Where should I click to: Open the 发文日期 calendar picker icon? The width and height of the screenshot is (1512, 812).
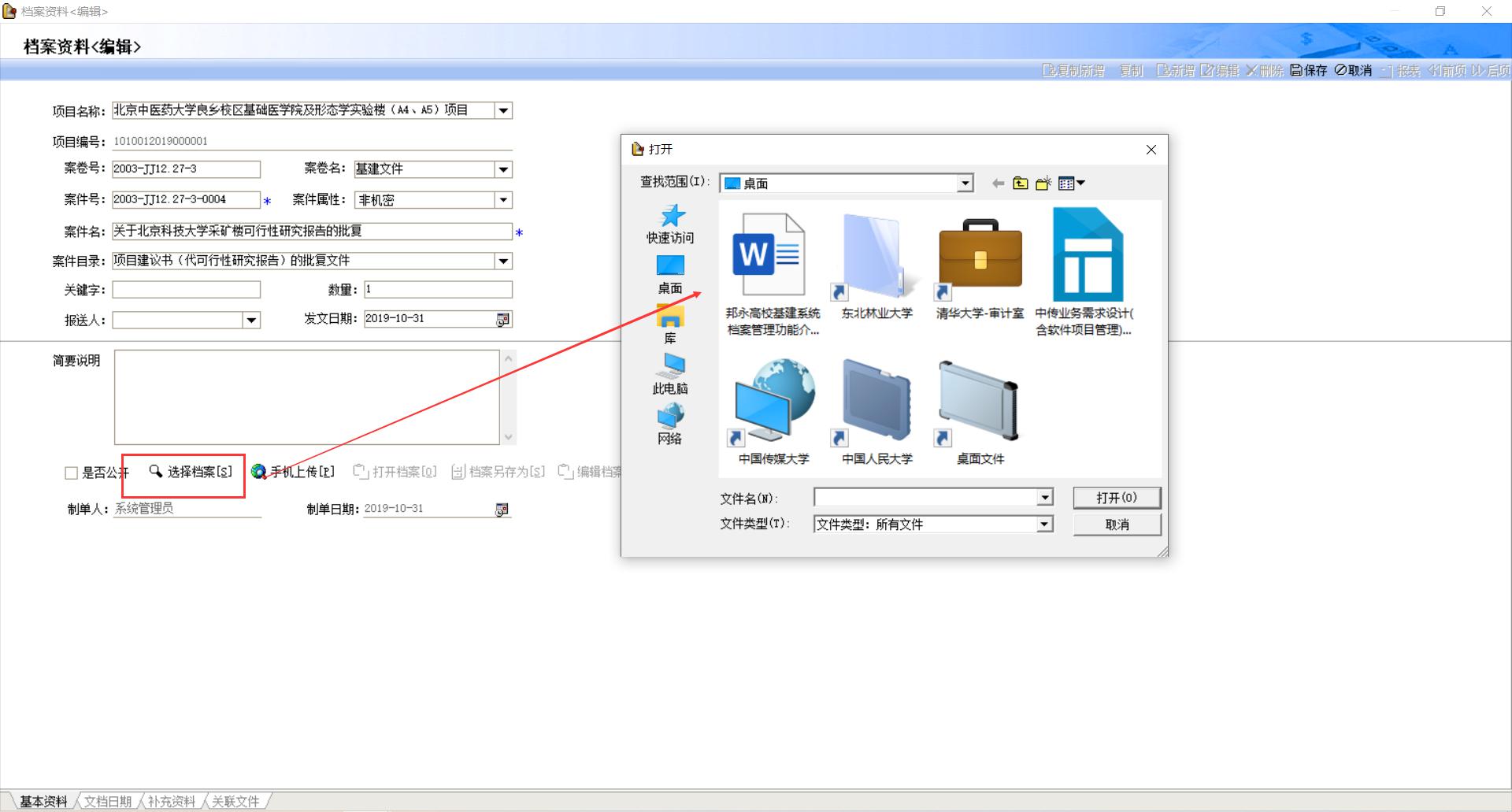tap(502, 319)
